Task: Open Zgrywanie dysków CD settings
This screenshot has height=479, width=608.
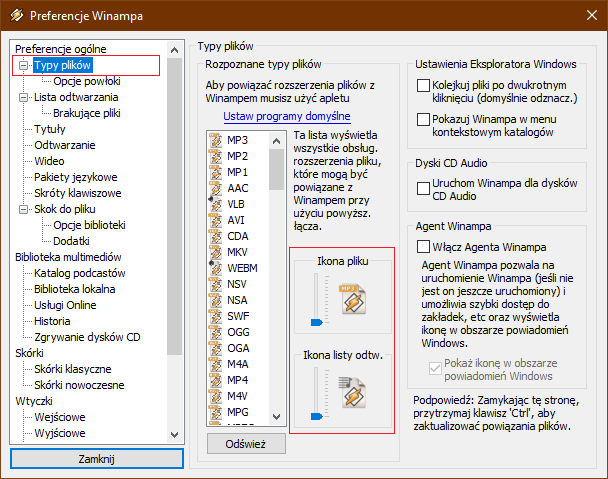Action: pos(87,337)
